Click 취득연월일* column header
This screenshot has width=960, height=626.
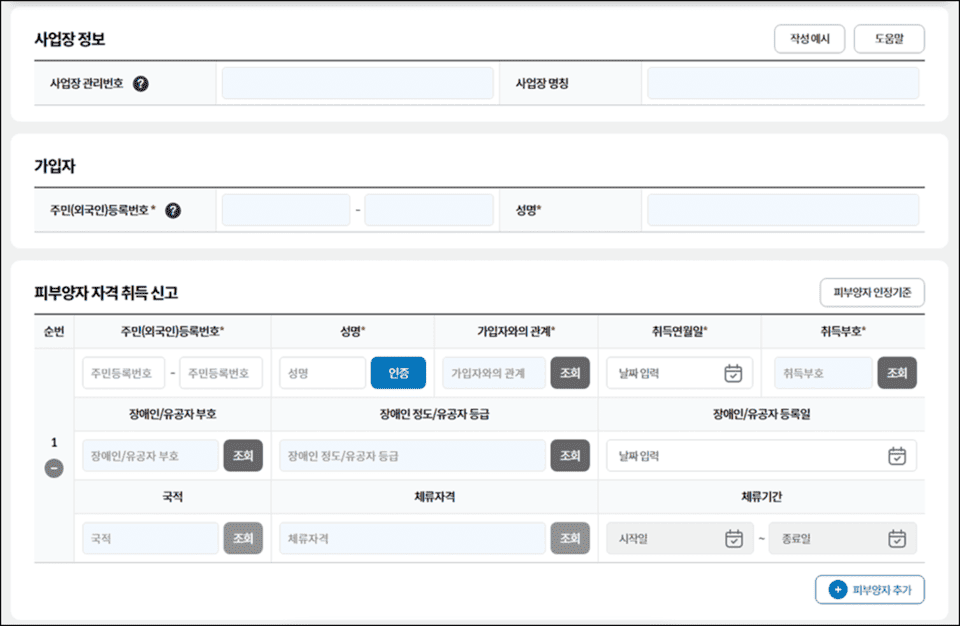click(680, 331)
